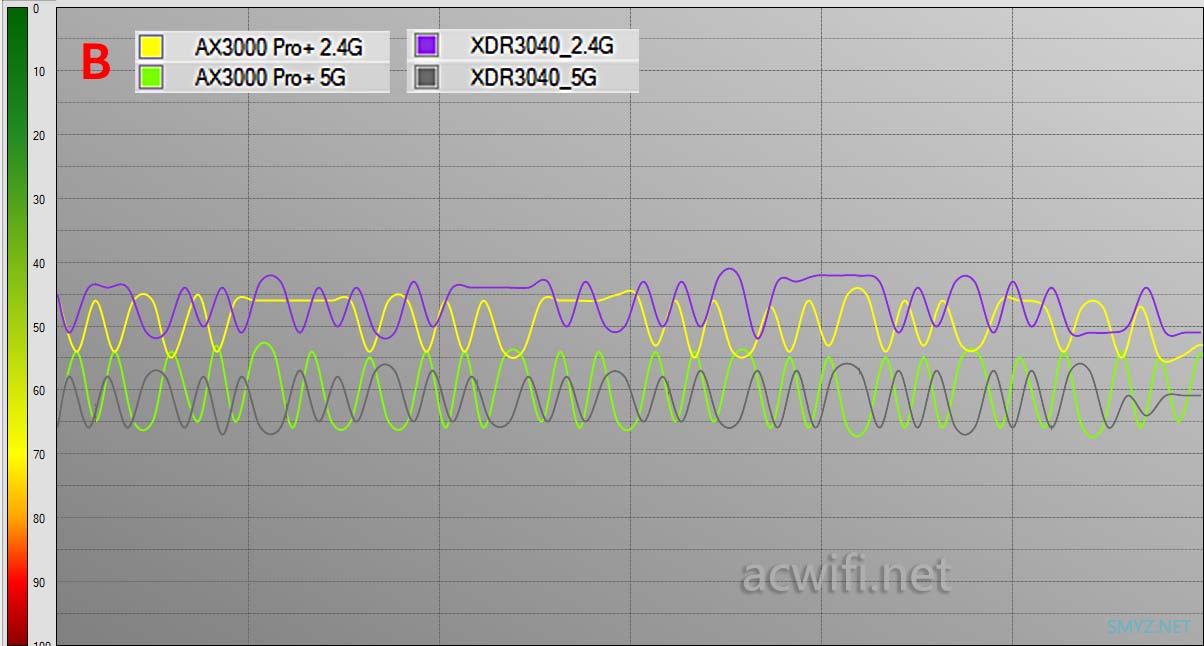Image resolution: width=1204 pixels, height=646 pixels.
Task: Click the red letter B marker
Action: [x=95, y=62]
